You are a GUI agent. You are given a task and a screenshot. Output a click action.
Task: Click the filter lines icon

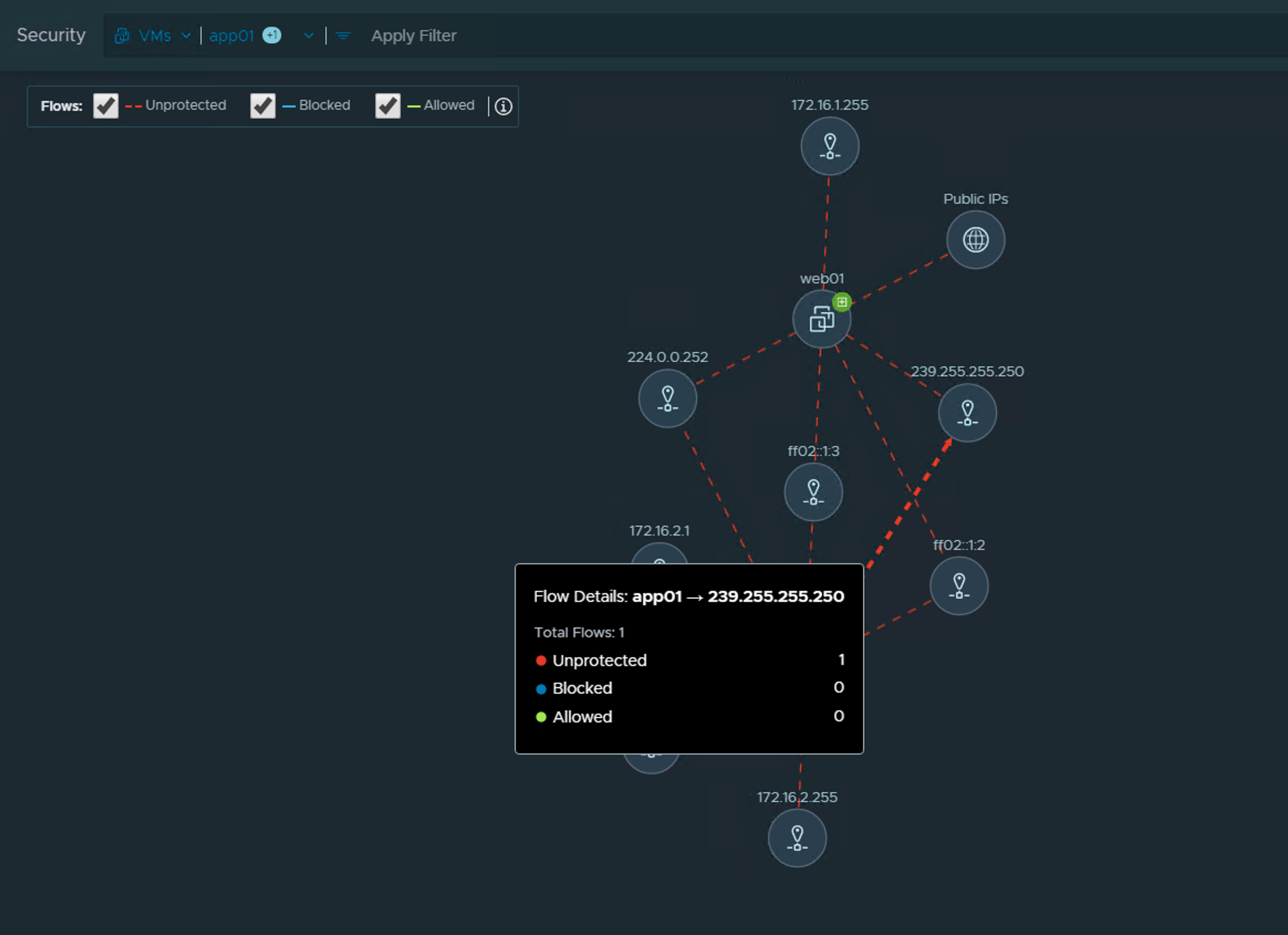[x=343, y=36]
